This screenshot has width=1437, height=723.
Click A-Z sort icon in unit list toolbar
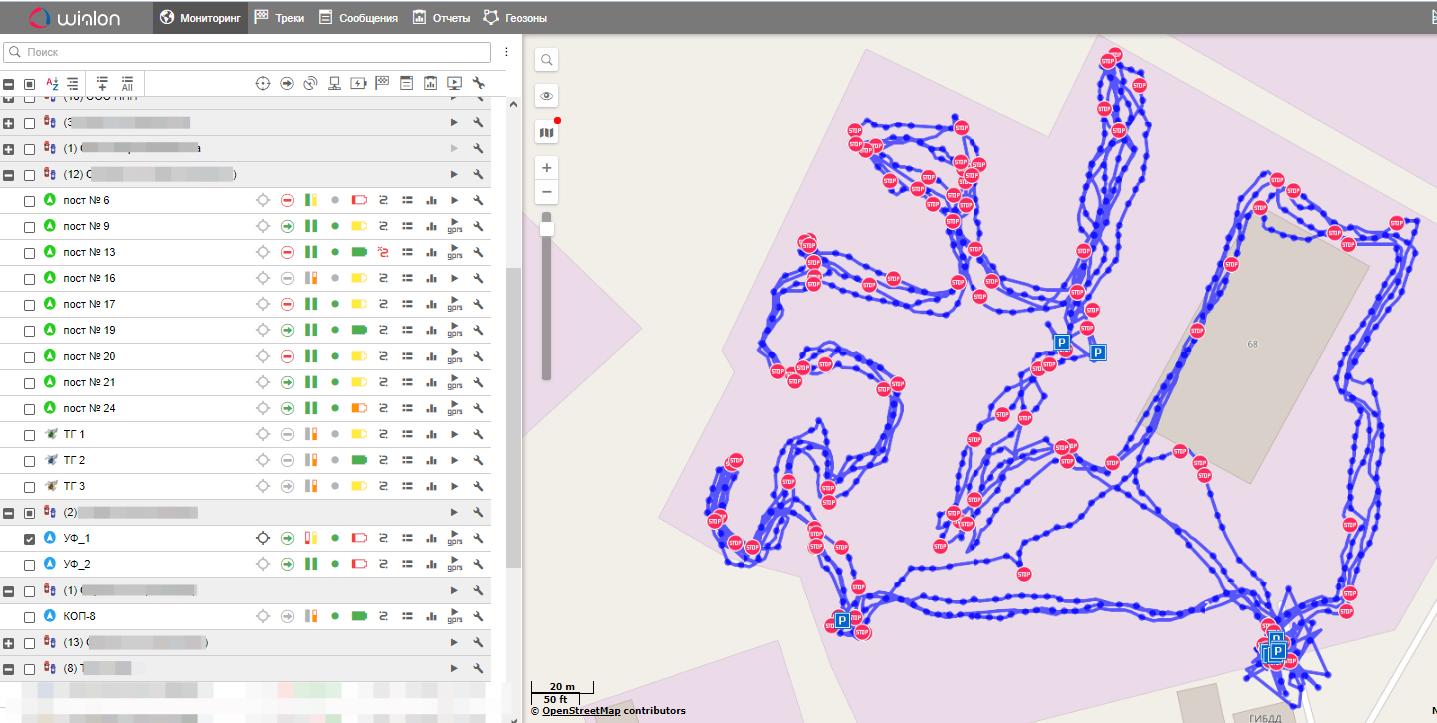tap(52, 84)
